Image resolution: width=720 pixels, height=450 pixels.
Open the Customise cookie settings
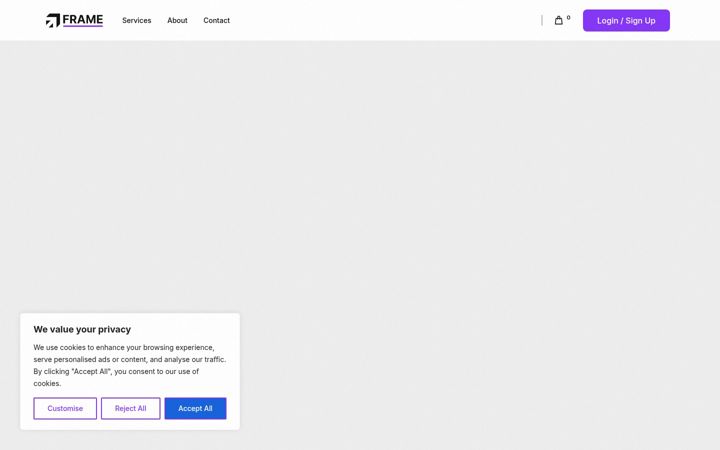point(65,408)
